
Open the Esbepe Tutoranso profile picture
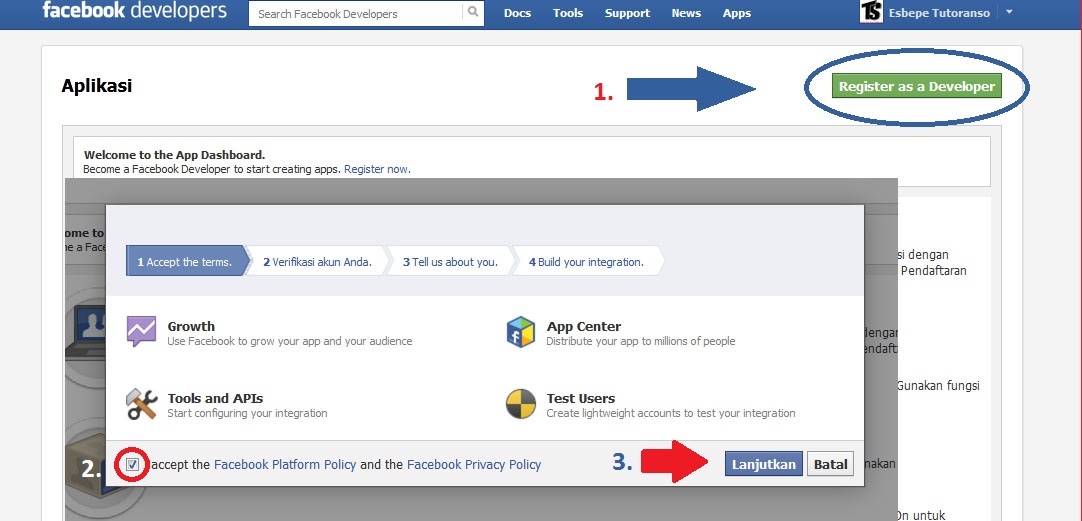pos(872,12)
